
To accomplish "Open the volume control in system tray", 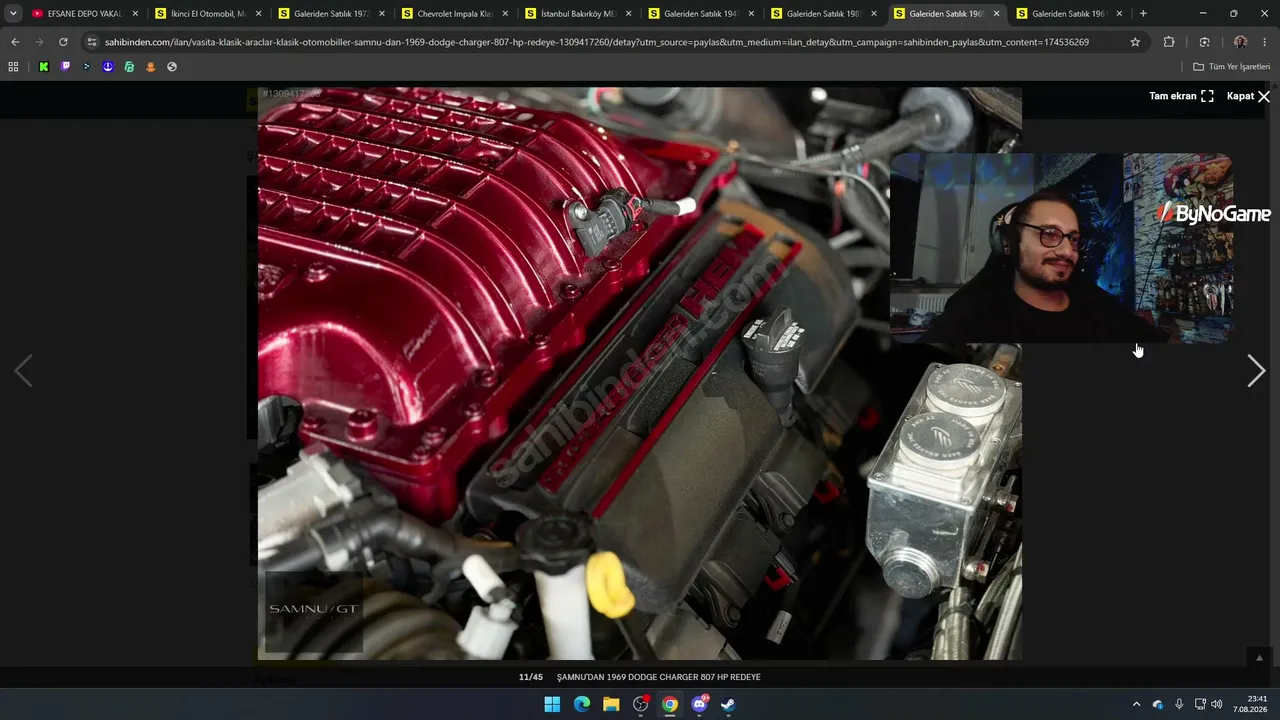I will [1217, 704].
